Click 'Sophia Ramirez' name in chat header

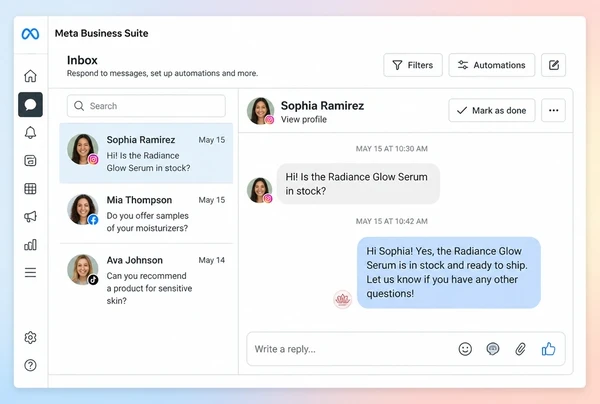tap(322, 106)
